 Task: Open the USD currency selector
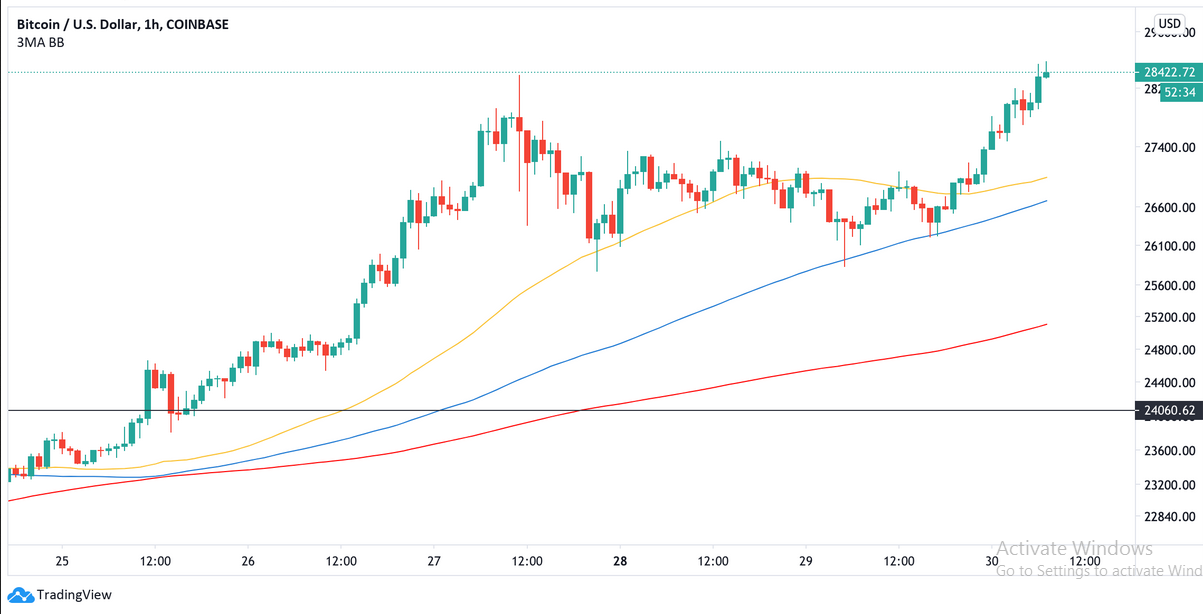click(x=1169, y=23)
